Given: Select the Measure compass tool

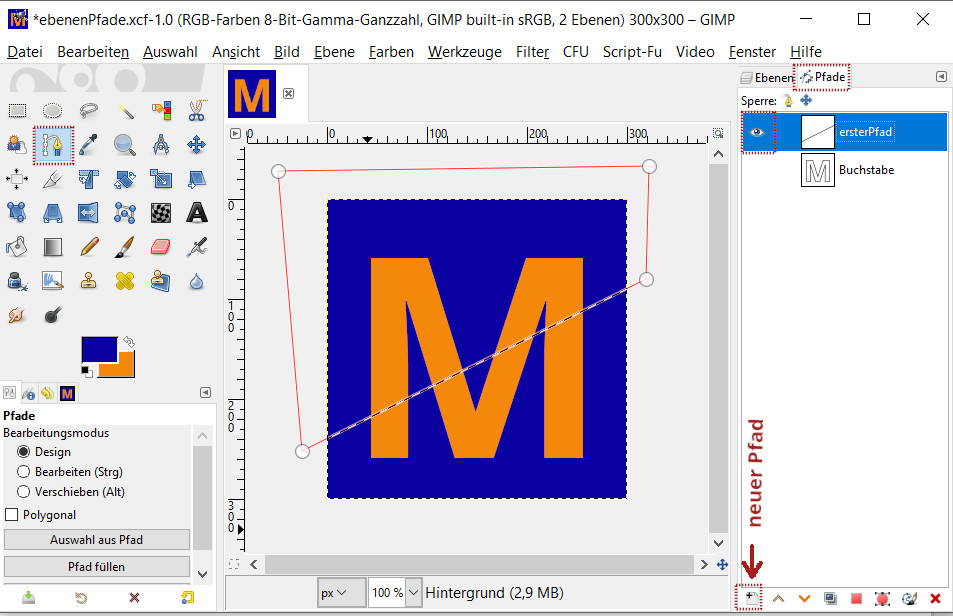Looking at the screenshot, I should click(161, 145).
